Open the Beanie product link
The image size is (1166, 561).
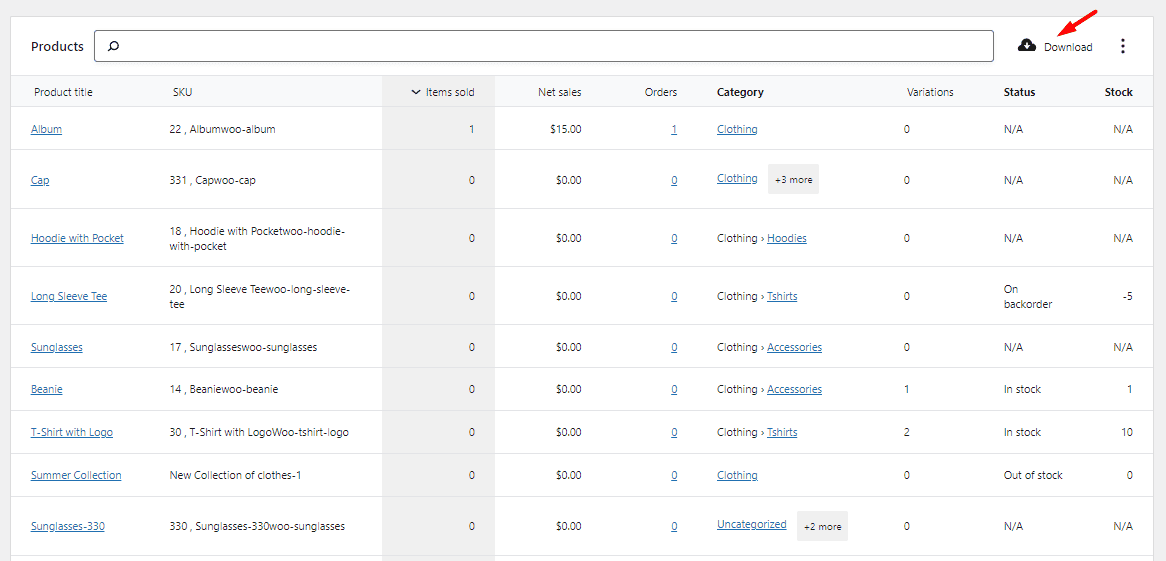click(x=46, y=389)
